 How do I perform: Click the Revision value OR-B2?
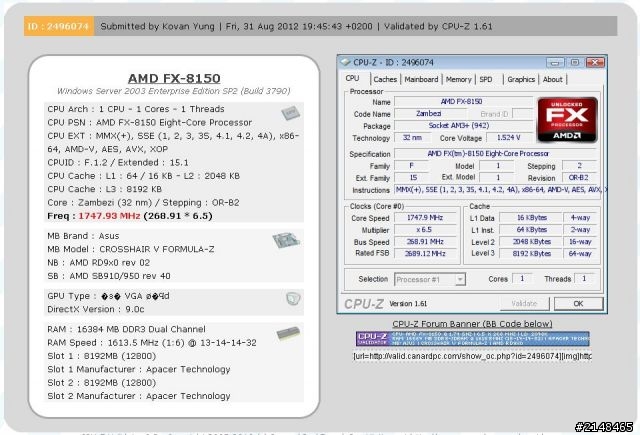coord(579,178)
